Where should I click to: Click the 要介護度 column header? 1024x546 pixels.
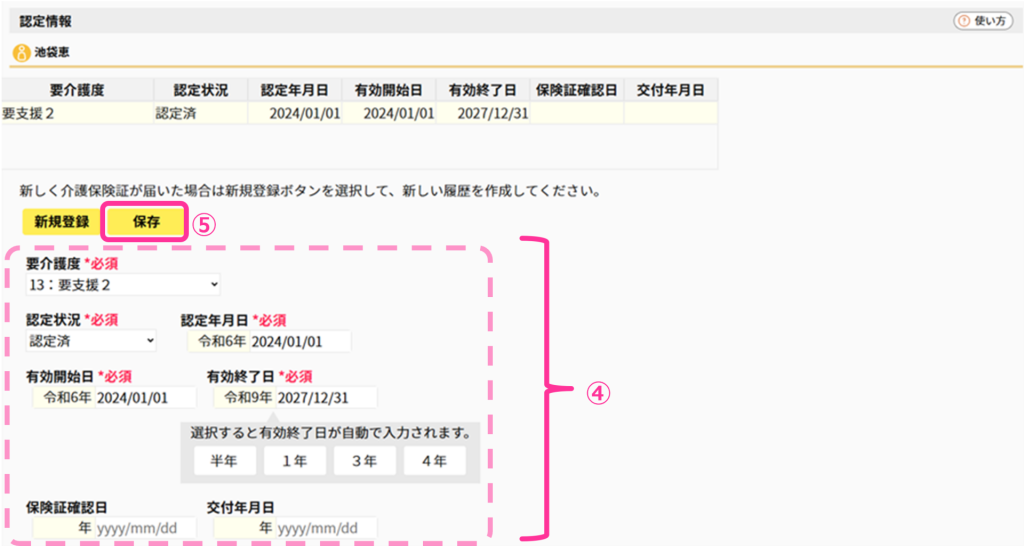click(x=77, y=91)
